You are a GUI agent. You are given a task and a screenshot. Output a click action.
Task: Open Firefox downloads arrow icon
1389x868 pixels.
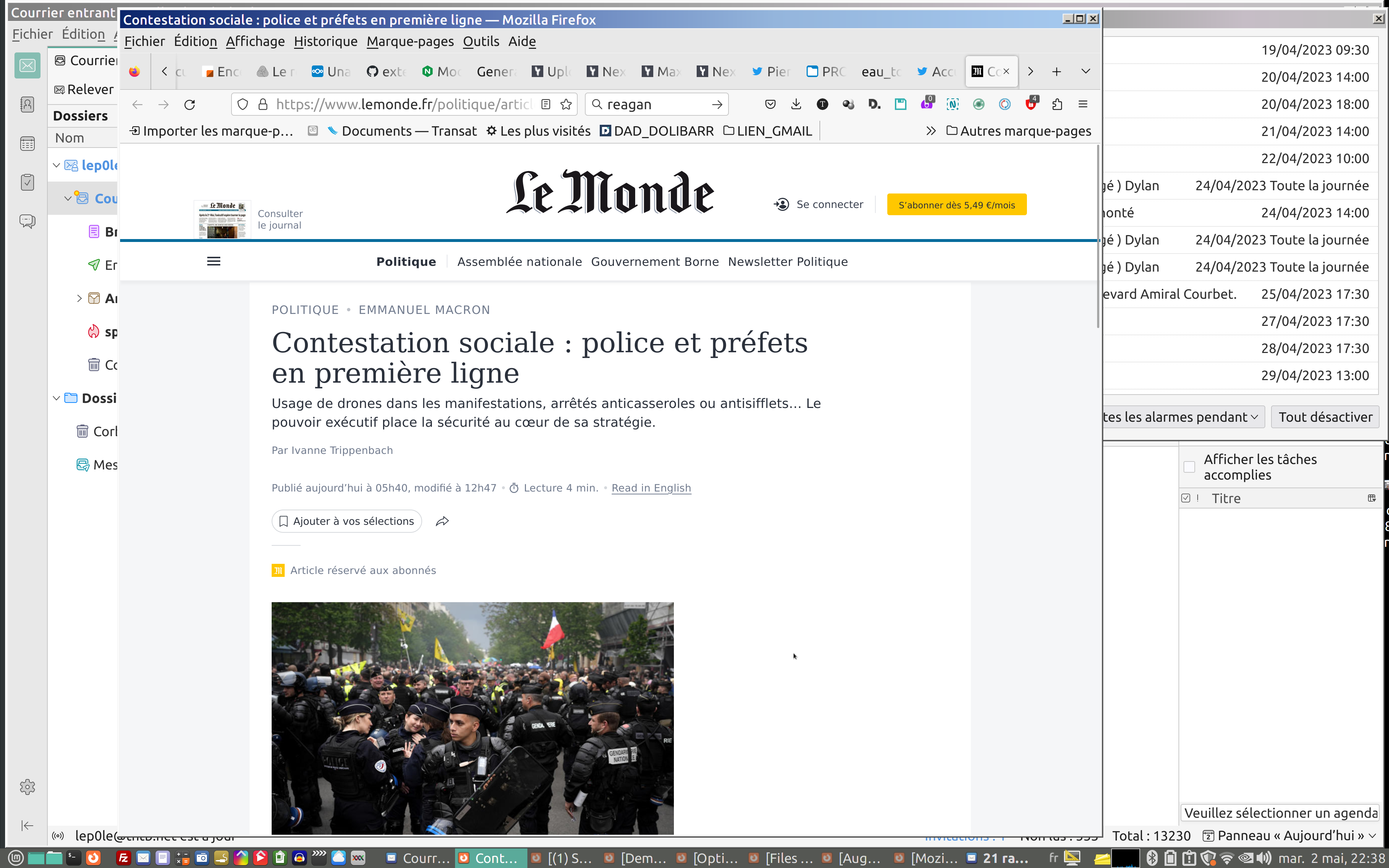click(796, 105)
